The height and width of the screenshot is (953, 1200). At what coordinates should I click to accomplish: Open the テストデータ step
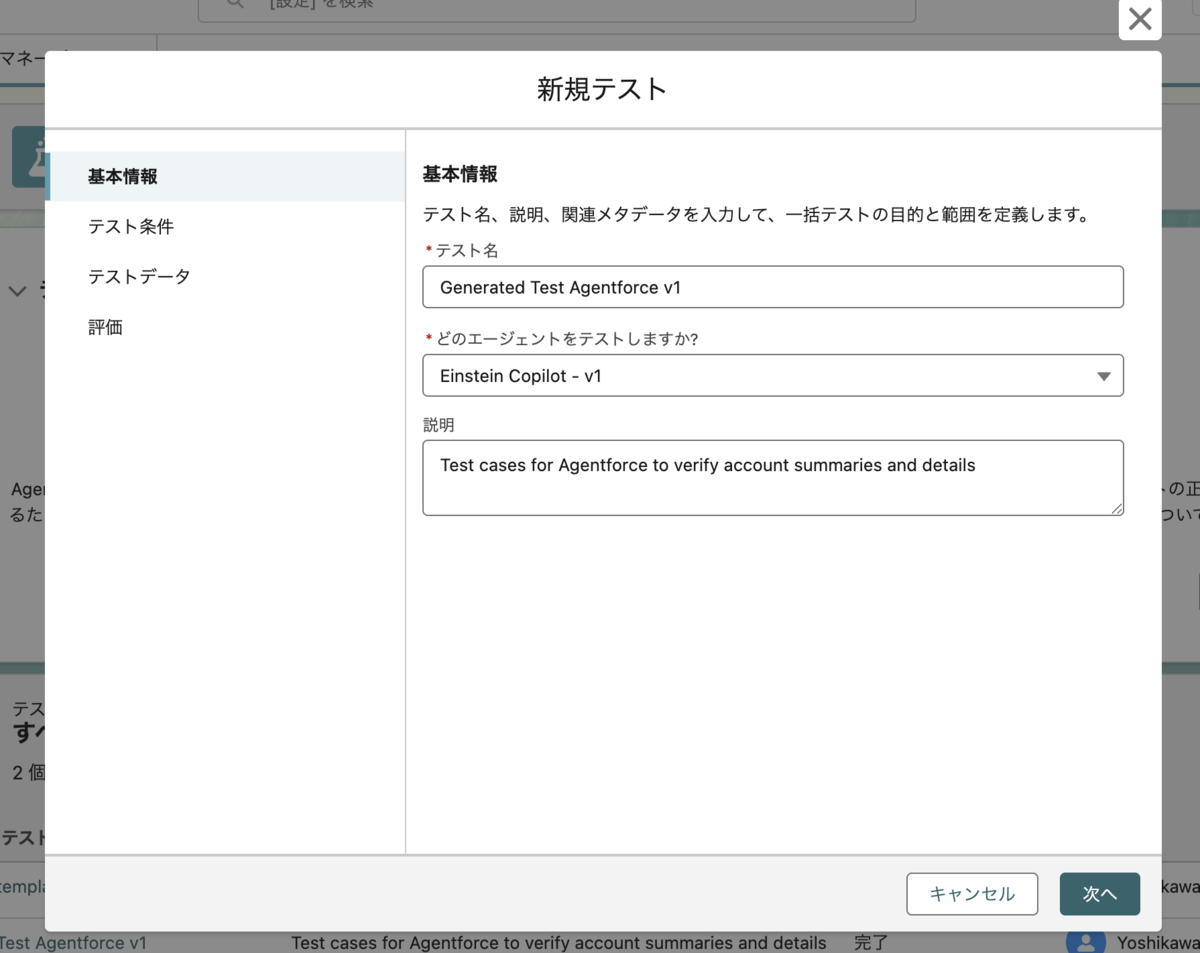139,276
